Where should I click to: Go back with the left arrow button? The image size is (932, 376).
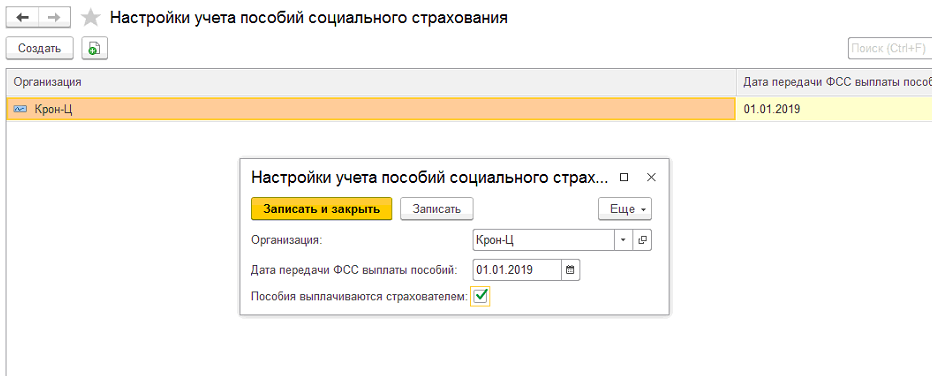click(22, 17)
